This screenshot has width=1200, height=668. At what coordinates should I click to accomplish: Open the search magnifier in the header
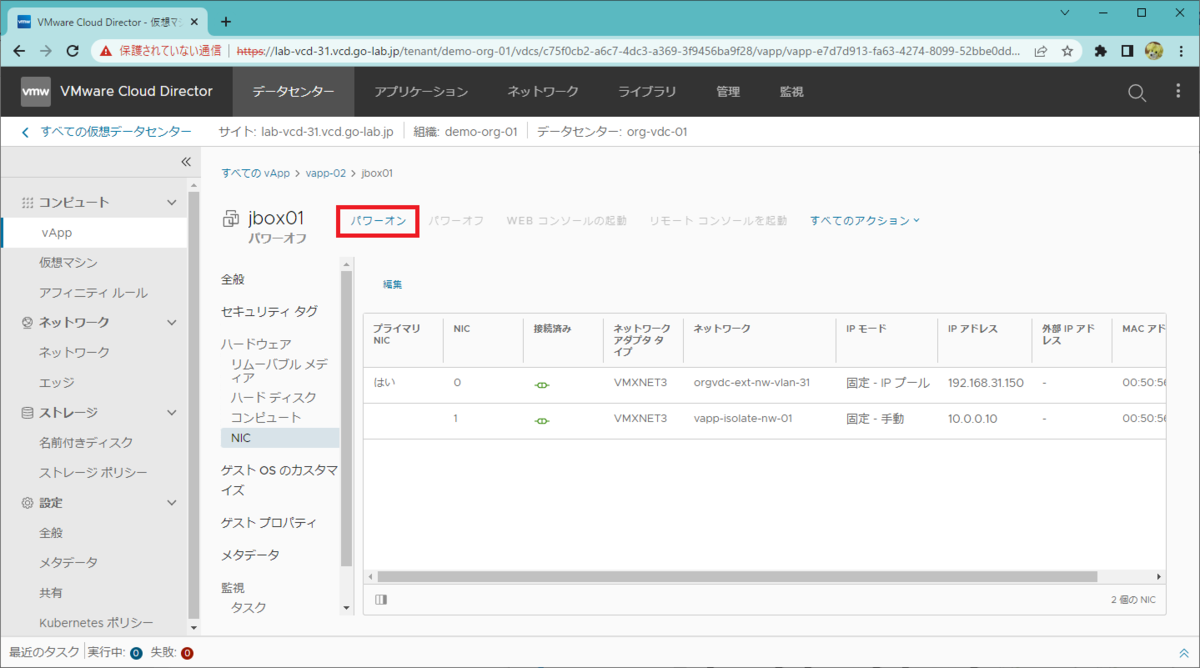[1137, 92]
